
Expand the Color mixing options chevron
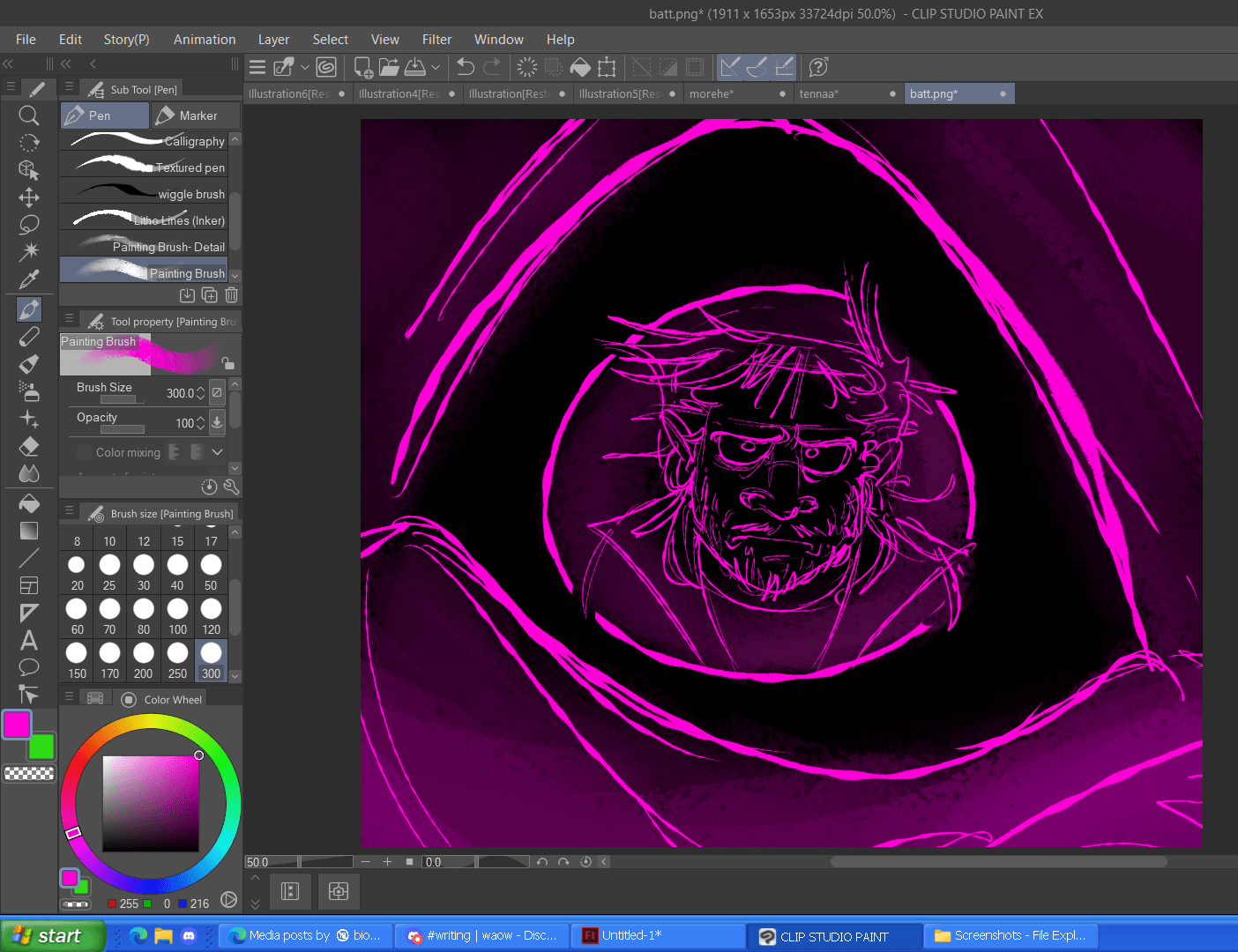[217, 452]
